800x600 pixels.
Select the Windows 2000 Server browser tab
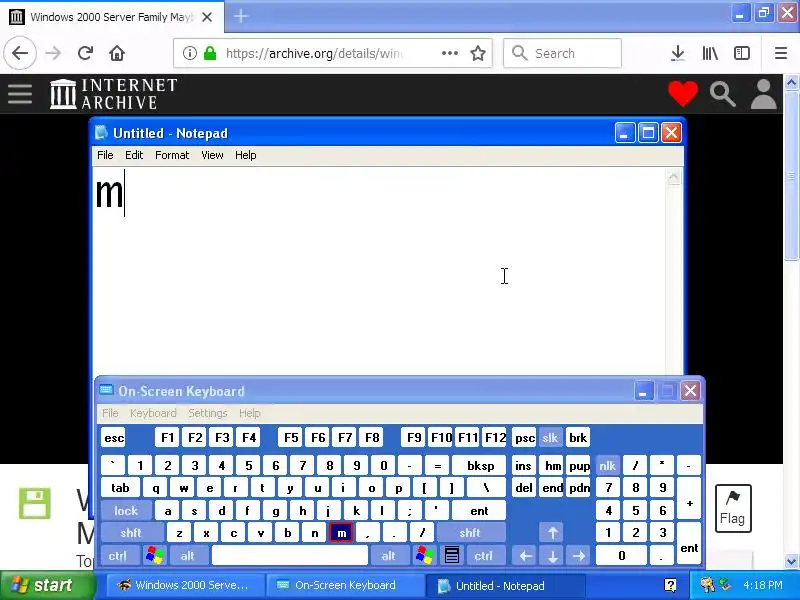coord(111,16)
